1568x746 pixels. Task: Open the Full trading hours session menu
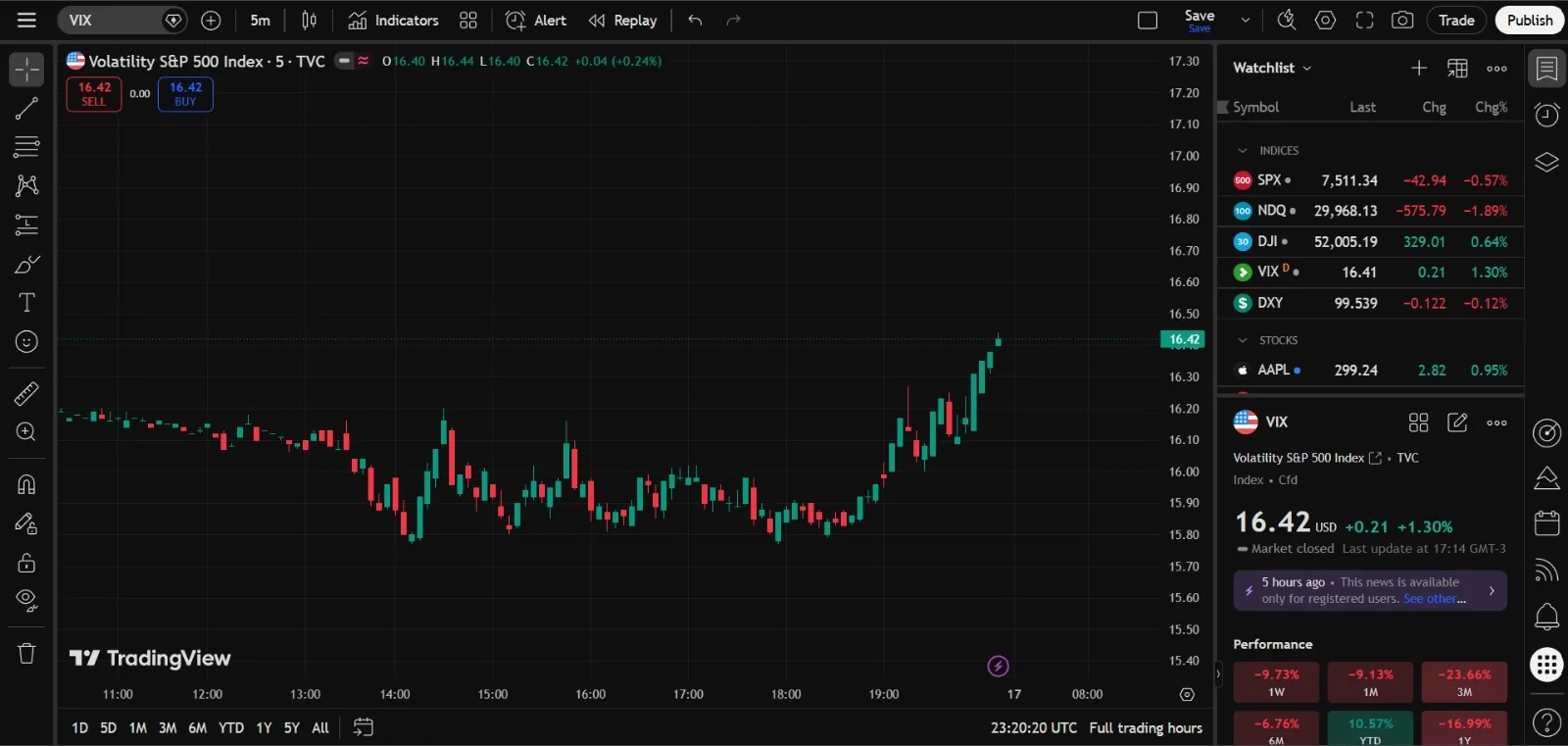click(x=1146, y=727)
